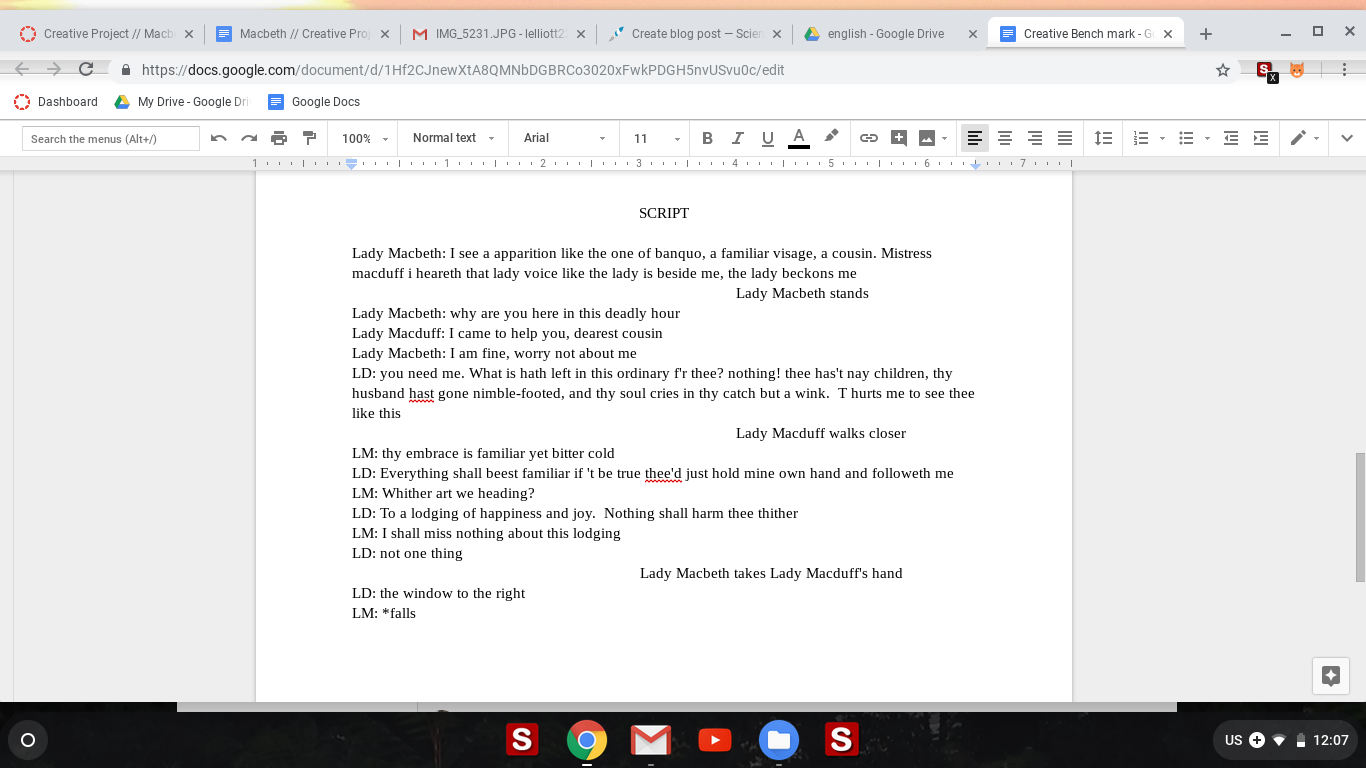Select the Paint format tool
The height and width of the screenshot is (768, 1366).
309,138
